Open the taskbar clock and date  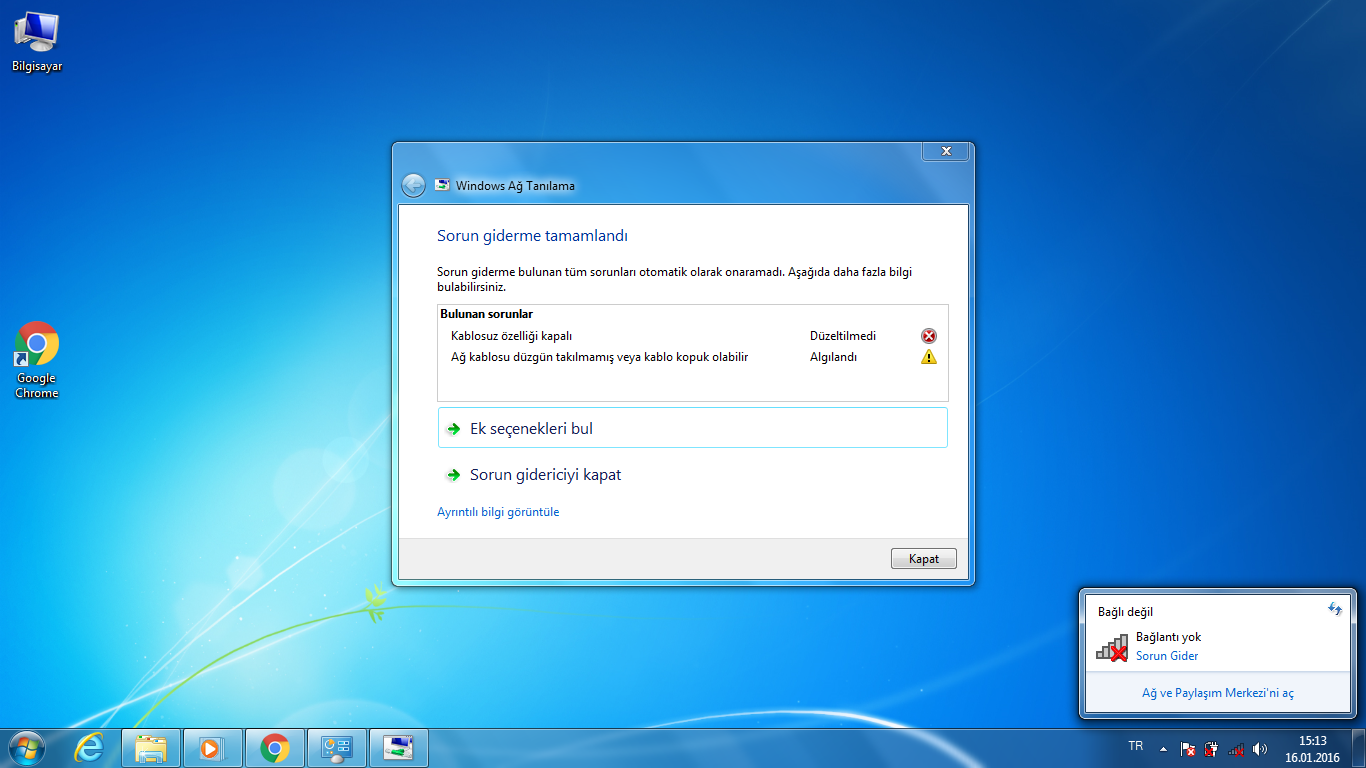click(x=1312, y=749)
